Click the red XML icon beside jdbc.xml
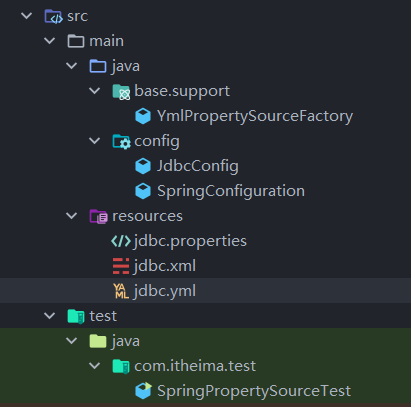The width and height of the screenshot is (411, 407). coord(121,266)
